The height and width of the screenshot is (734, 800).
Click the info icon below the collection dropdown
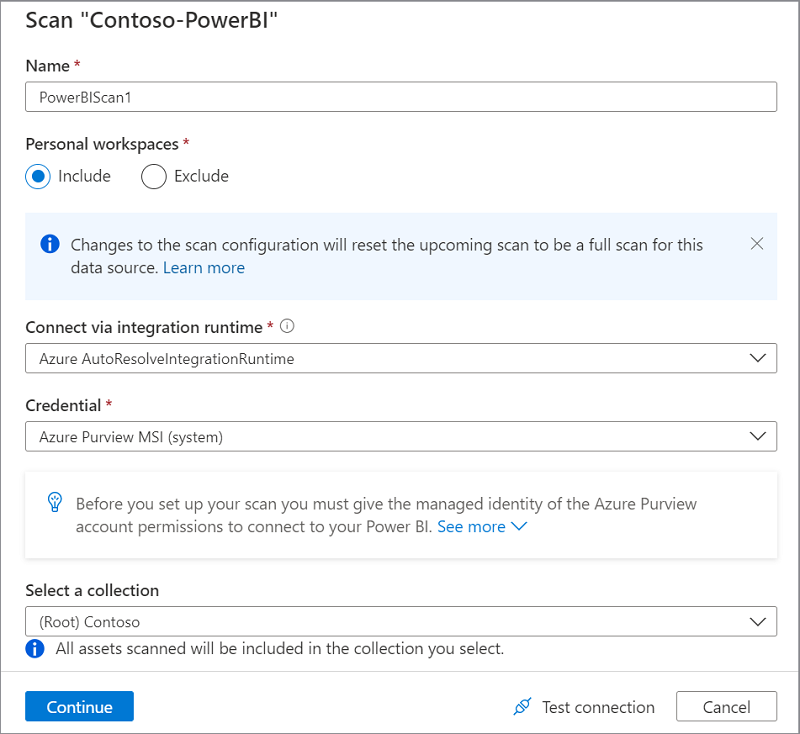[x=37, y=648]
